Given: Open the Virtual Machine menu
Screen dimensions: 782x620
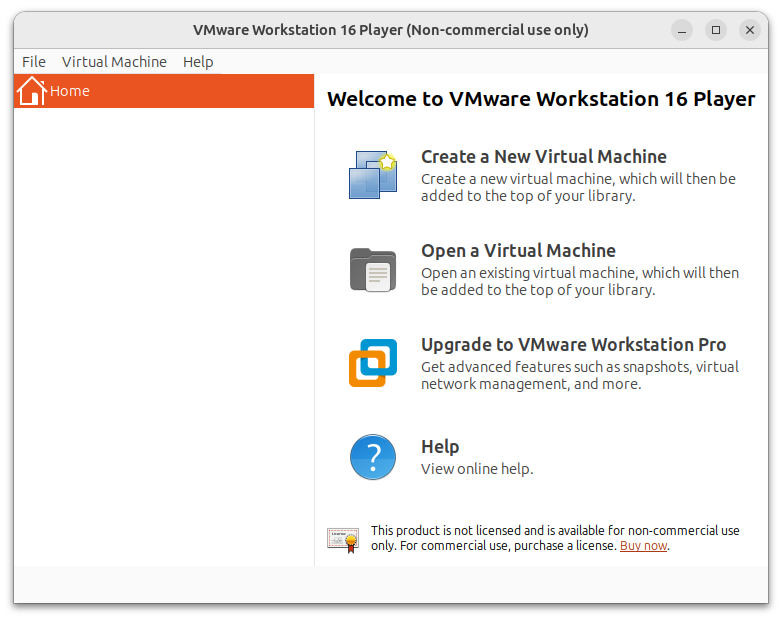Looking at the screenshot, I should click(x=114, y=62).
